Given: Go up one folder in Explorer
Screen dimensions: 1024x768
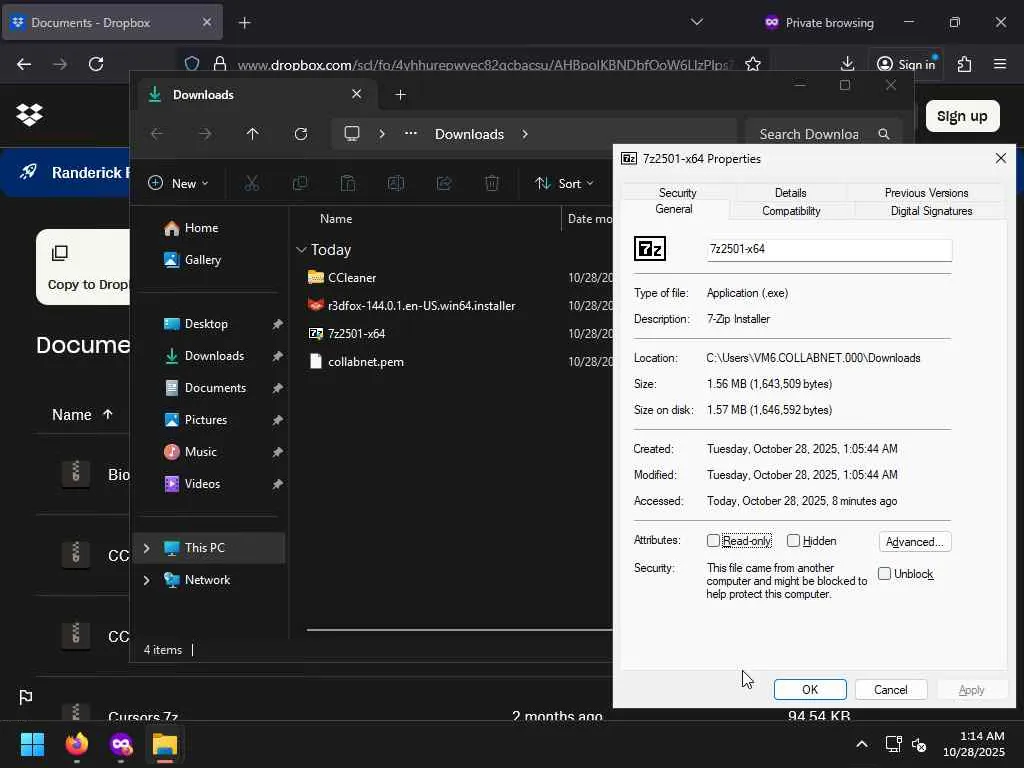Looking at the screenshot, I should 253,134.
